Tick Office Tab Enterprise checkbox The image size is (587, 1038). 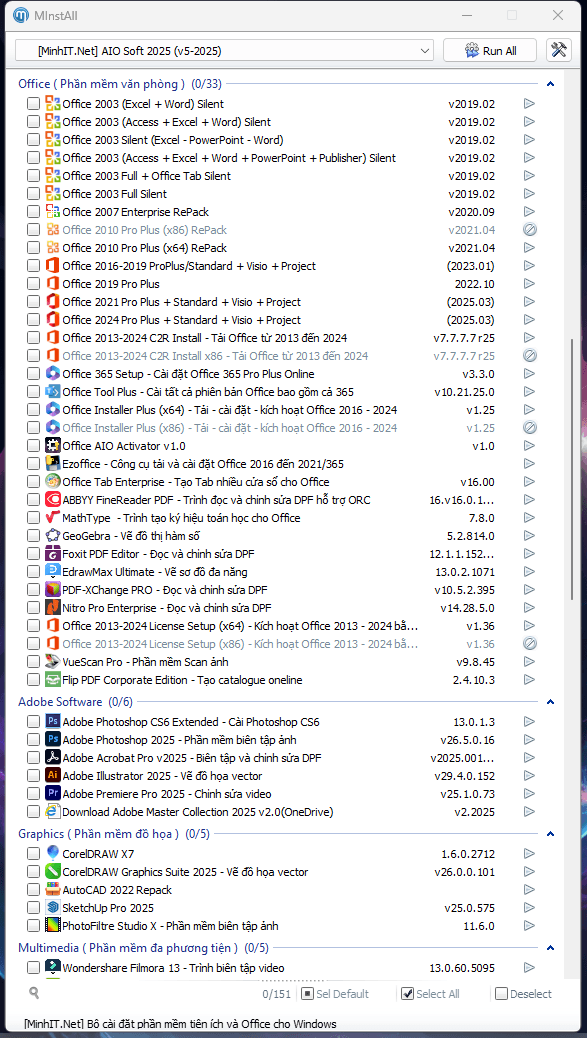point(33,481)
